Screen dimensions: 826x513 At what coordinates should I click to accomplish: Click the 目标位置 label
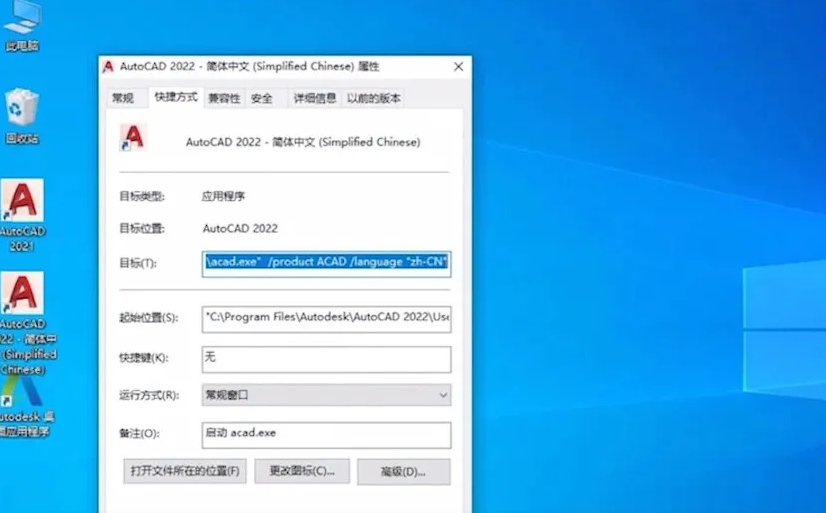pyautogui.click(x=142, y=229)
